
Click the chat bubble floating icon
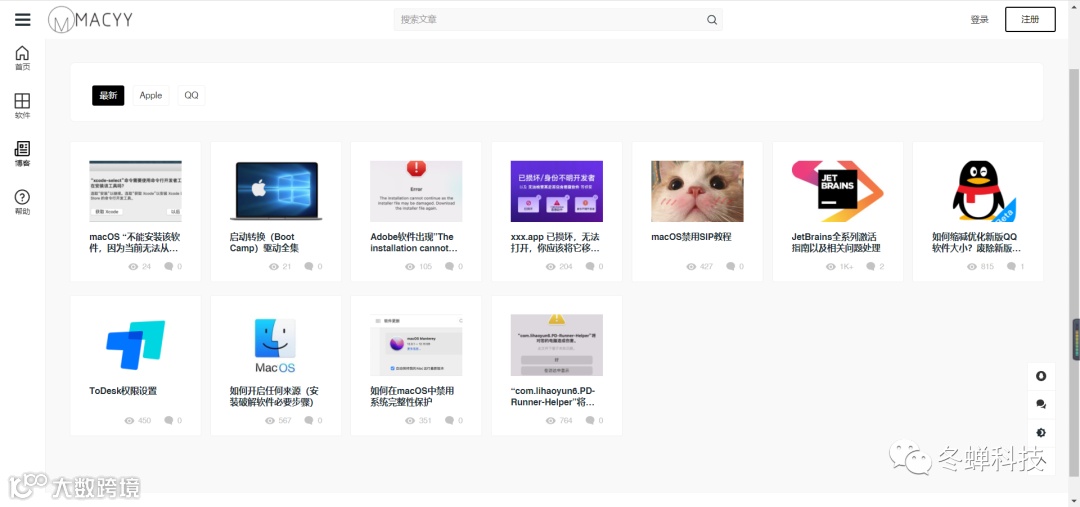(1041, 404)
